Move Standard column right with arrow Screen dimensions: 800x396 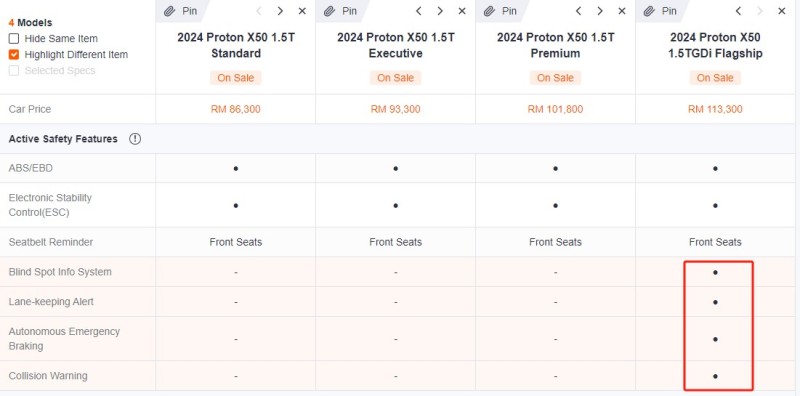[280, 11]
